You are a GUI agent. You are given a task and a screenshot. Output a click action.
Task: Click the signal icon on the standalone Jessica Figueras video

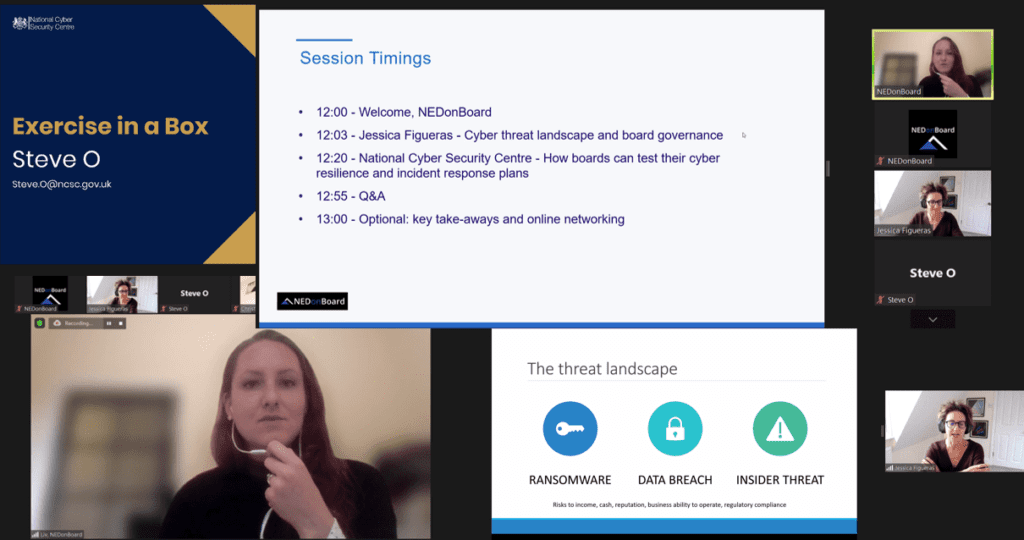889,468
